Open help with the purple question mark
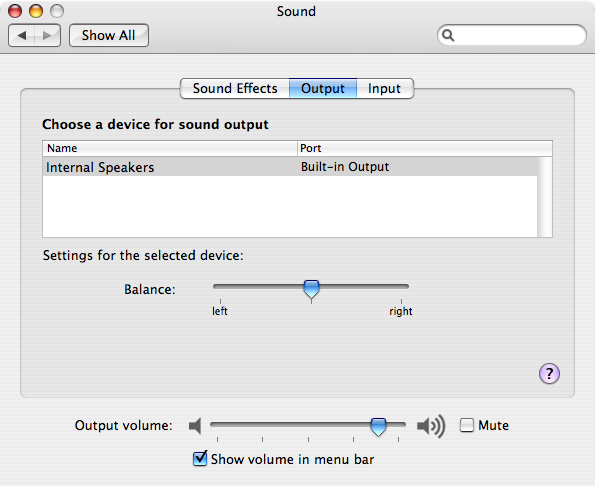Image resolution: width=595 pixels, height=486 pixels. [x=549, y=374]
